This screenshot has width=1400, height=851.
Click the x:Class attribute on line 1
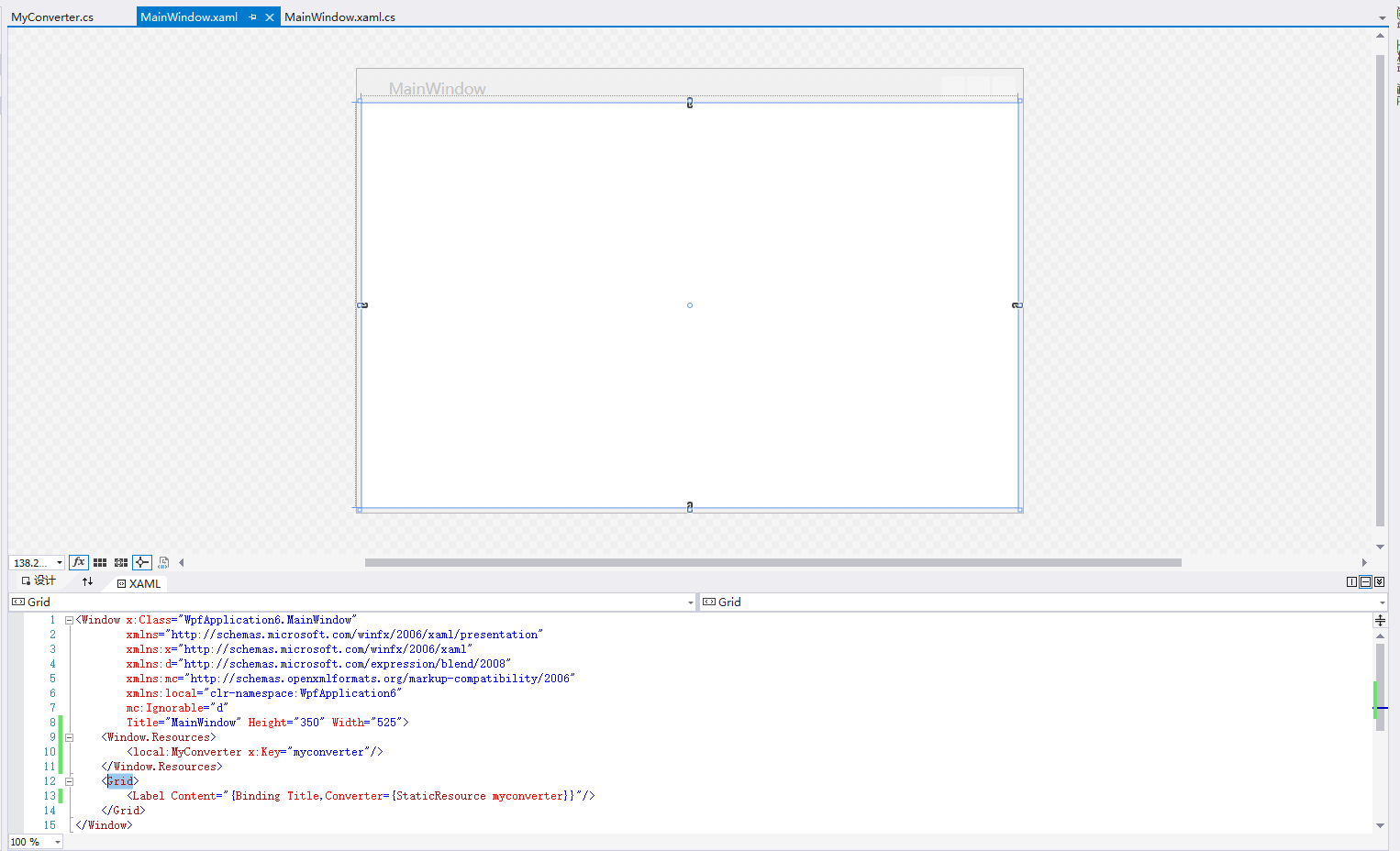[241, 620]
